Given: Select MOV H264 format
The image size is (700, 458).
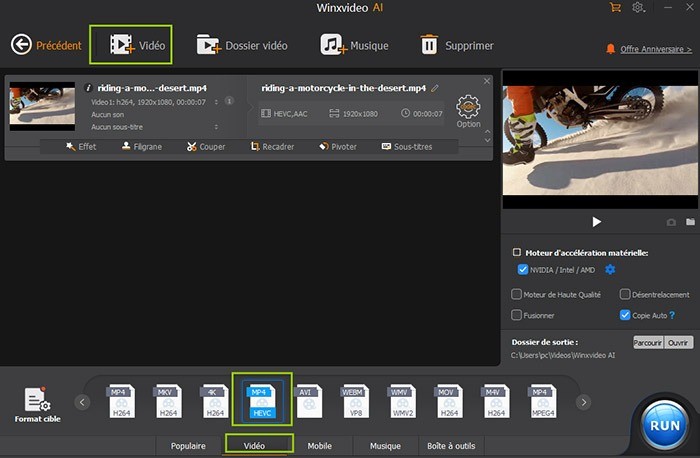Looking at the screenshot, I should coord(450,401).
